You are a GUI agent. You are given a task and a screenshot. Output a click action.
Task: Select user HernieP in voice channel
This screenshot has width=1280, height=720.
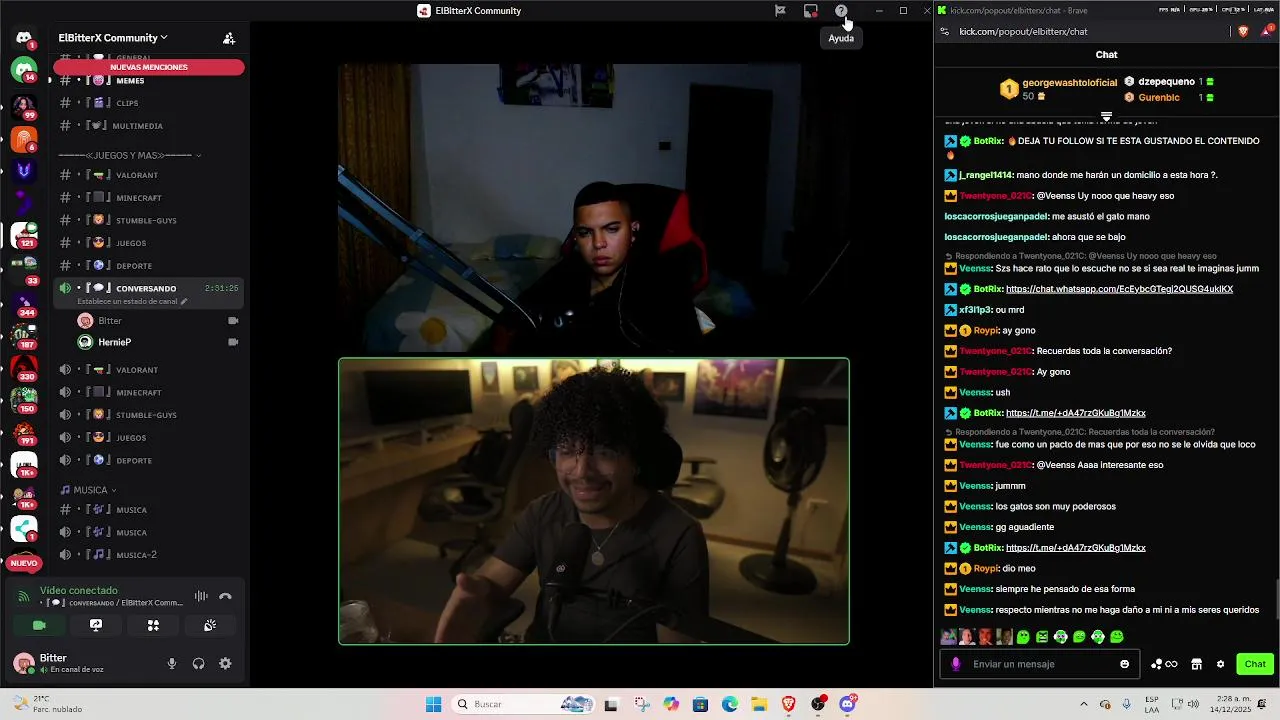158,342
